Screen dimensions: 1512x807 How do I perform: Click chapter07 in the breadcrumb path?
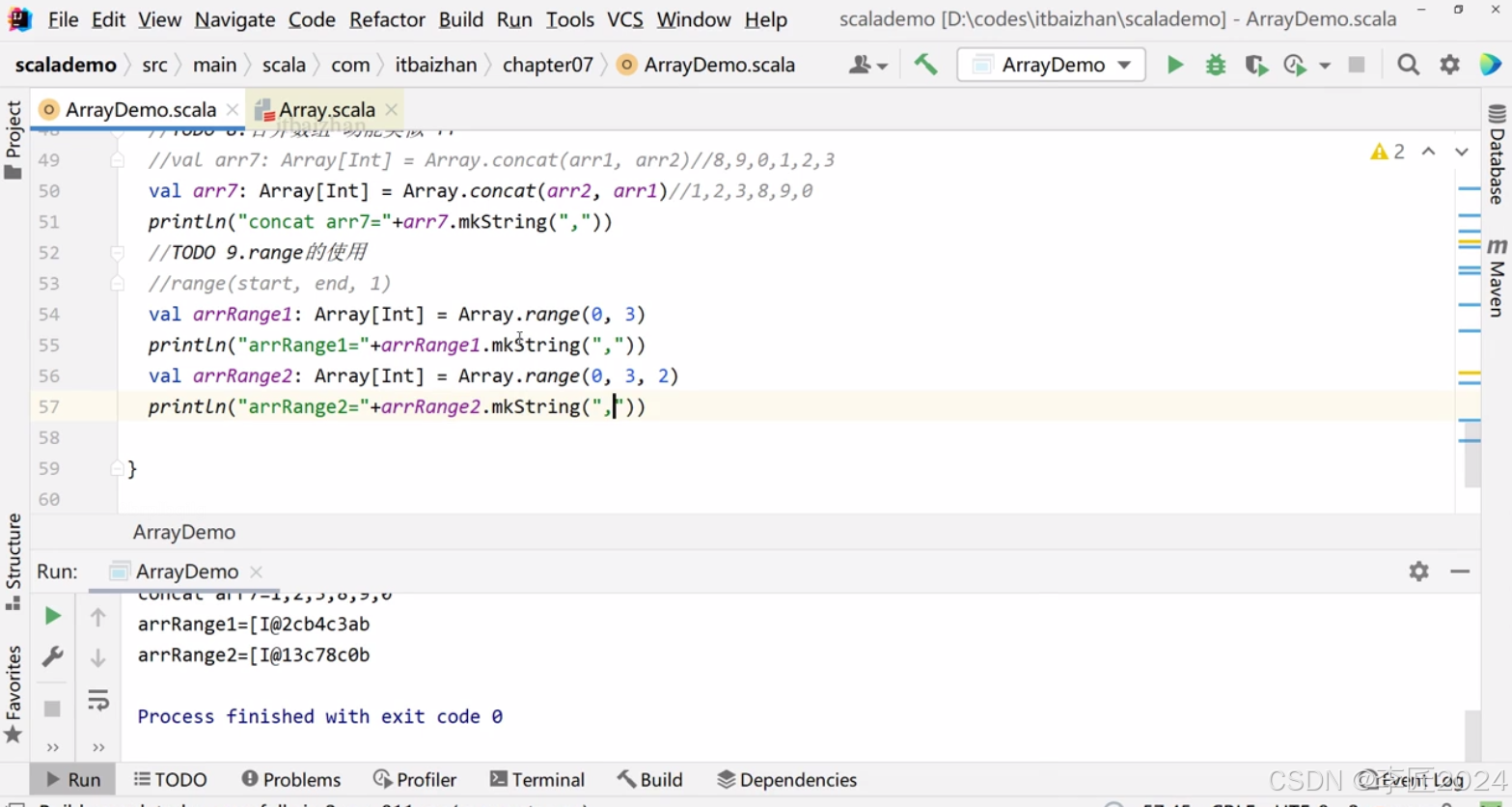[548, 65]
